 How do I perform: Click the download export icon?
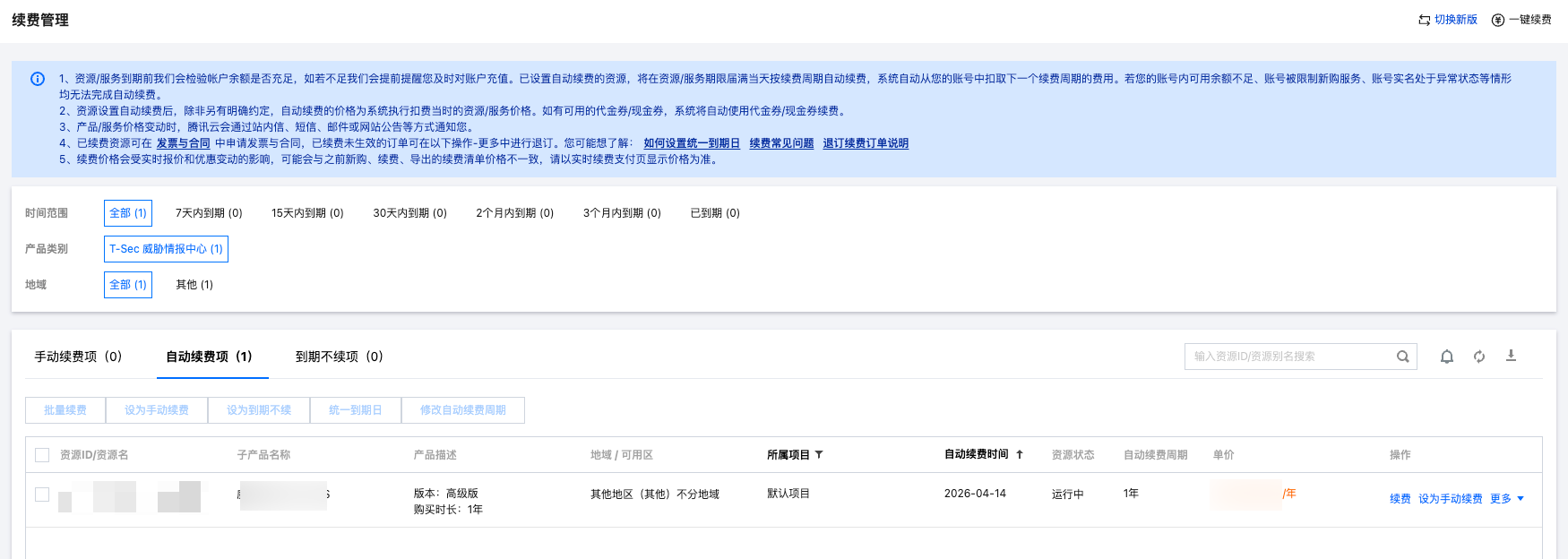1511,356
